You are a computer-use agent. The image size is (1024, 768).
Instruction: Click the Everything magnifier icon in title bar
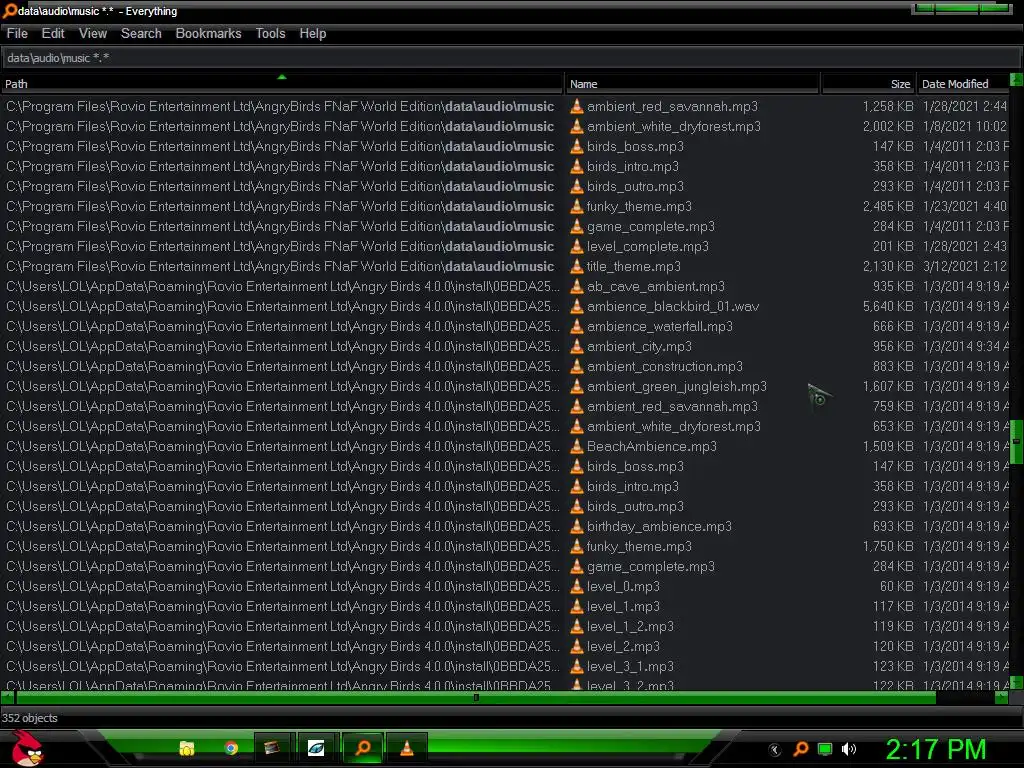click(9, 10)
